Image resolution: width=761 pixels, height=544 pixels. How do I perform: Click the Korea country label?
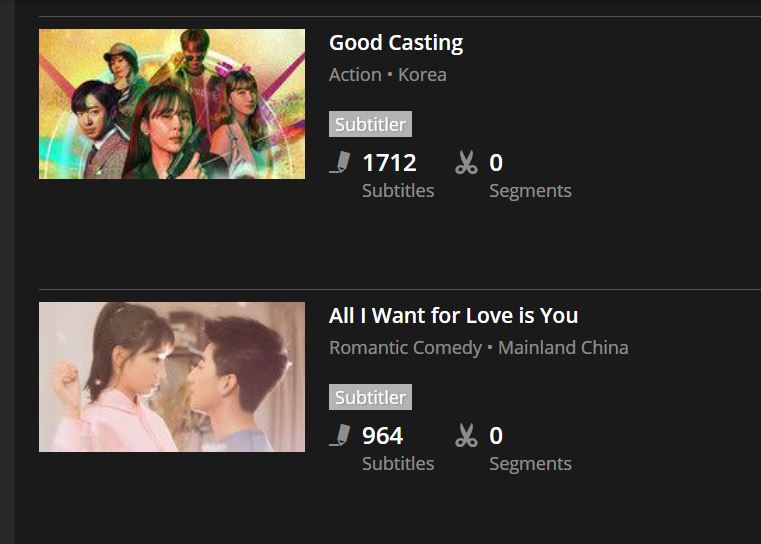422,75
